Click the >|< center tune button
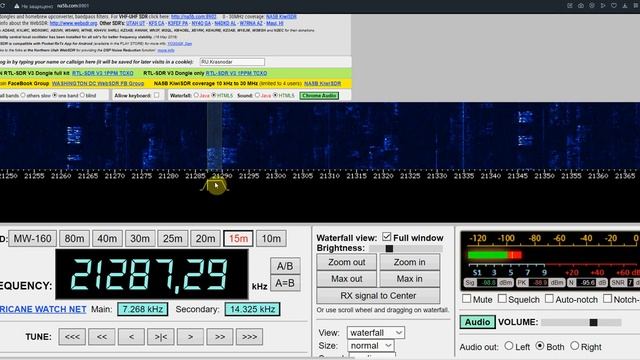Viewport: 640px width, 360px height. click(x=161, y=337)
